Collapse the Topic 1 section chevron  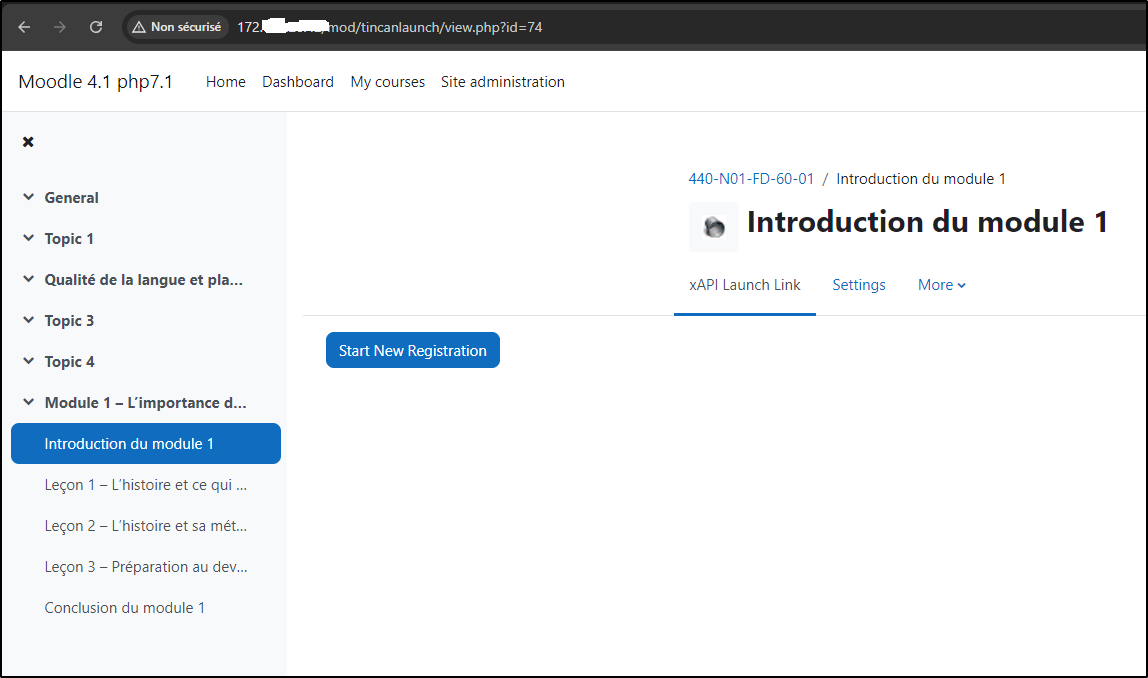point(28,239)
